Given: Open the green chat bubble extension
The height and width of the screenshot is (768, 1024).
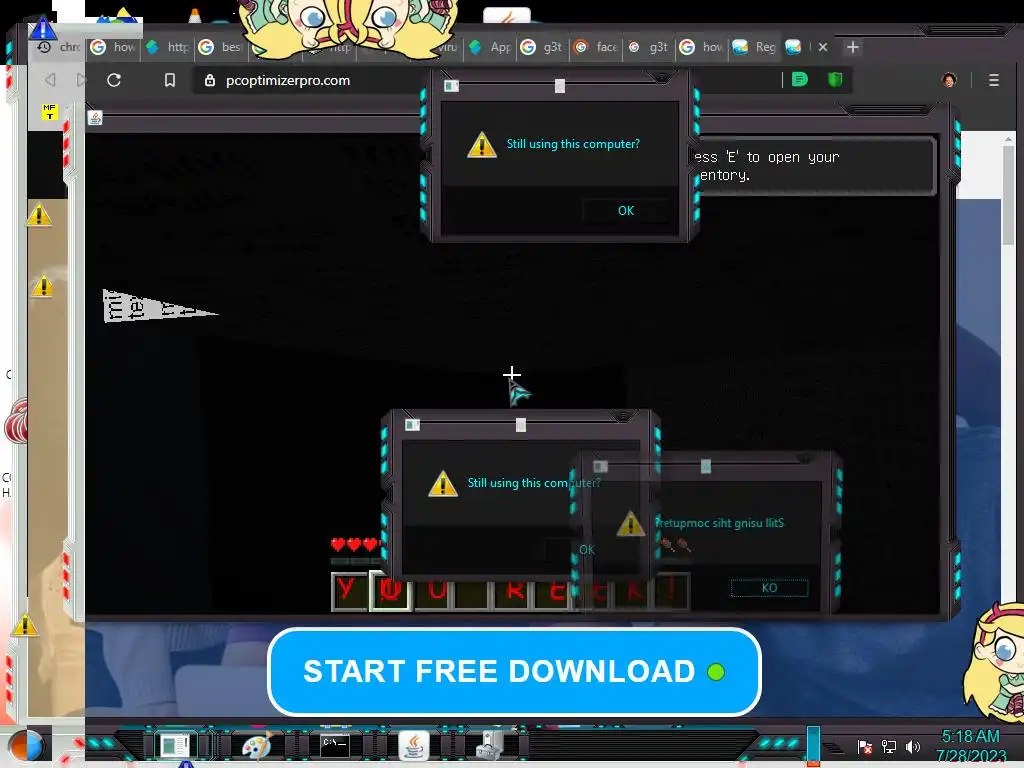Looking at the screenshot, I should [x=800, y=80].
